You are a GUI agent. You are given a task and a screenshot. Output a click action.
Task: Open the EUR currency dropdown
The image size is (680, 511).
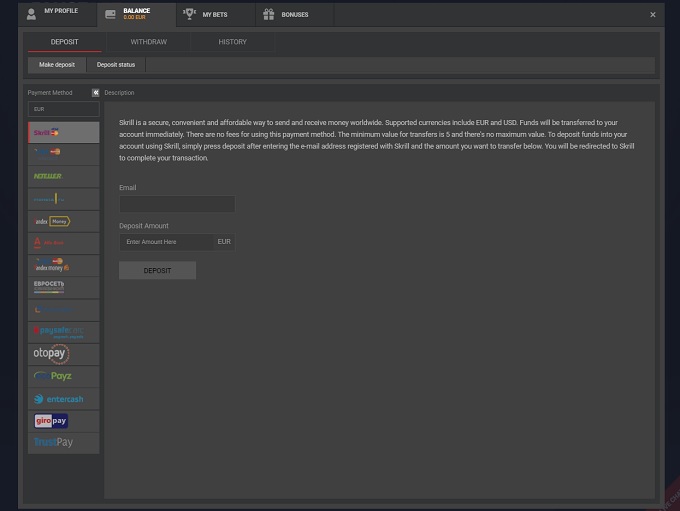63,109
